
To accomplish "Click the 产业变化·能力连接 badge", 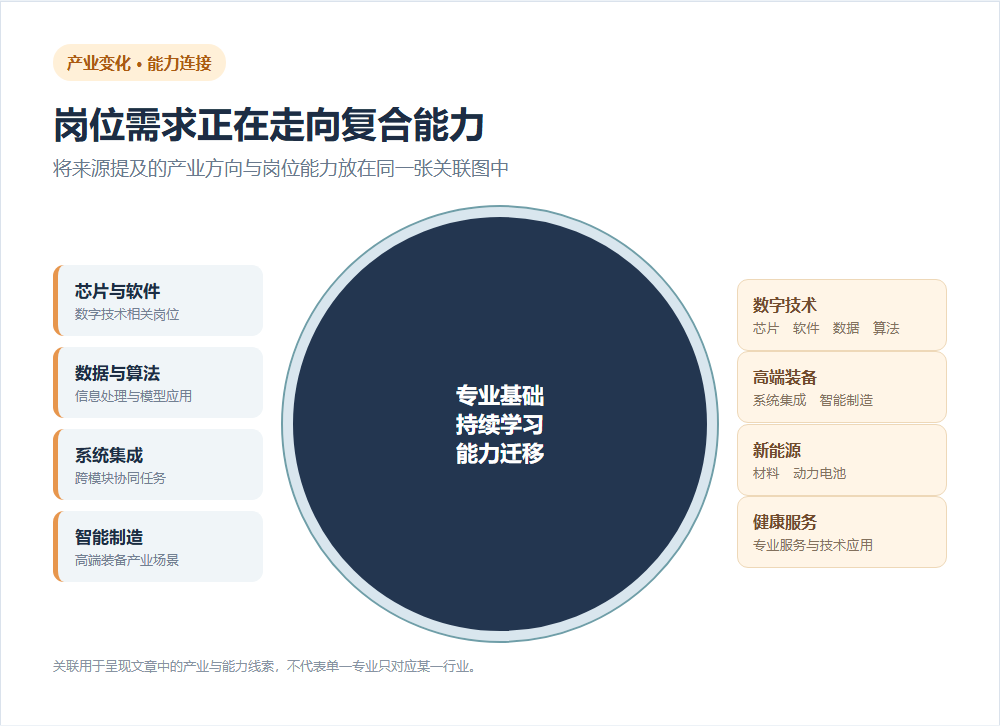I will [139, 63].
